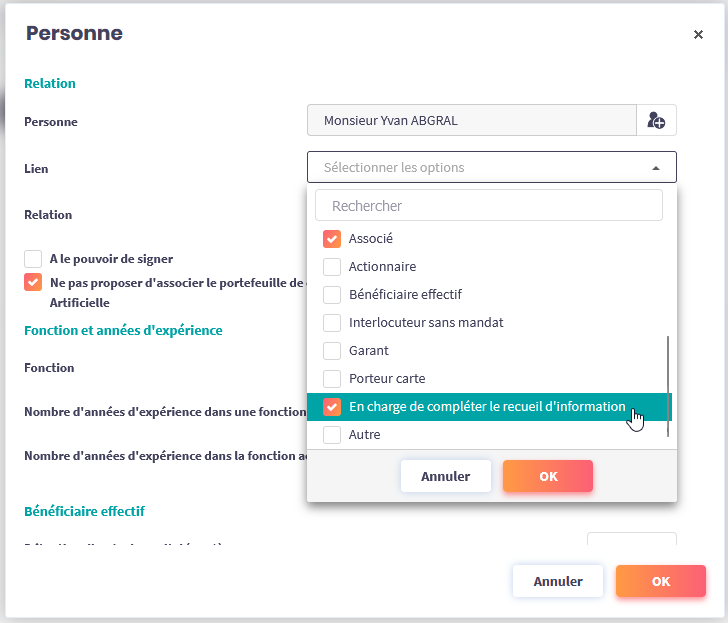This screenshot has width=728, height=623.
Task: Tick the Porteur carte checkbox
Action: click(x=332, y=379)
